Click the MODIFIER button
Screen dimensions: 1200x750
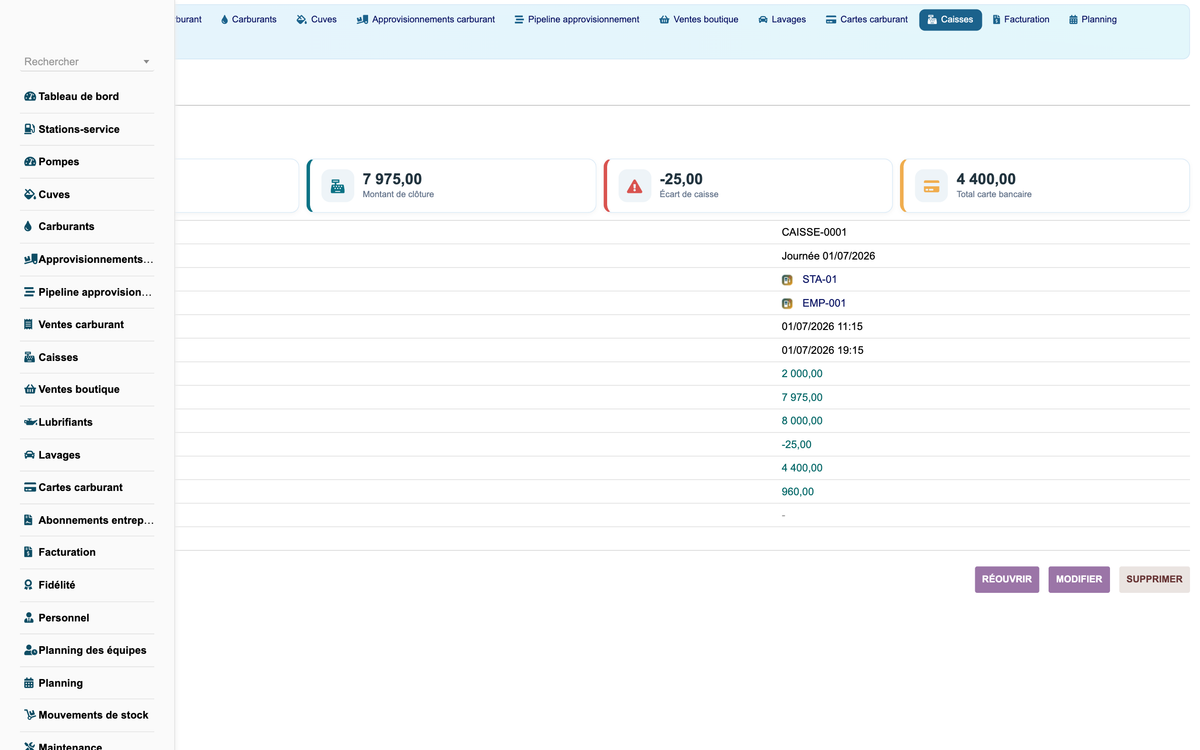(1079, 580)
